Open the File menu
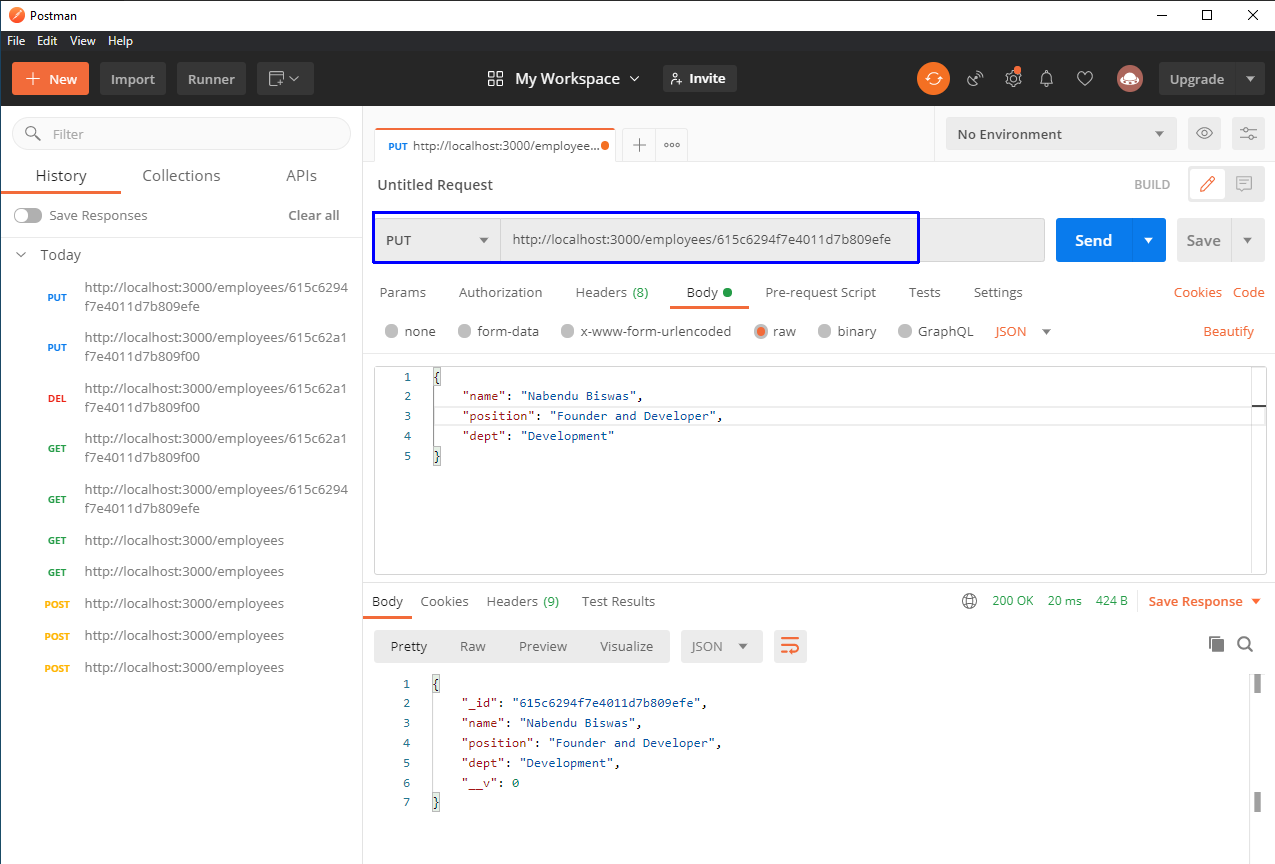Screen dimensions: 1275x864 pos(16,41)
